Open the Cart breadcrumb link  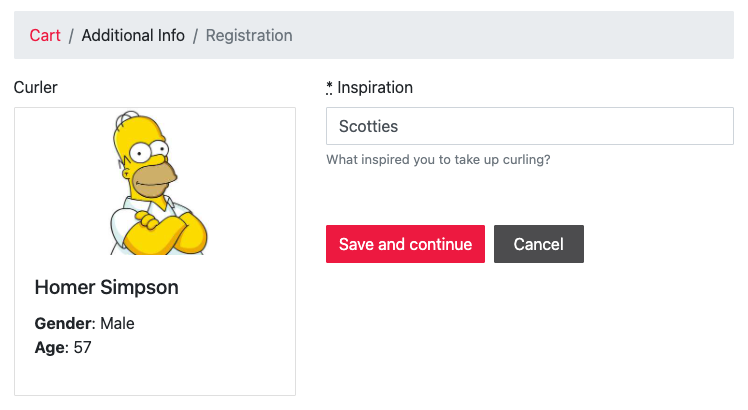coord(45,35)
